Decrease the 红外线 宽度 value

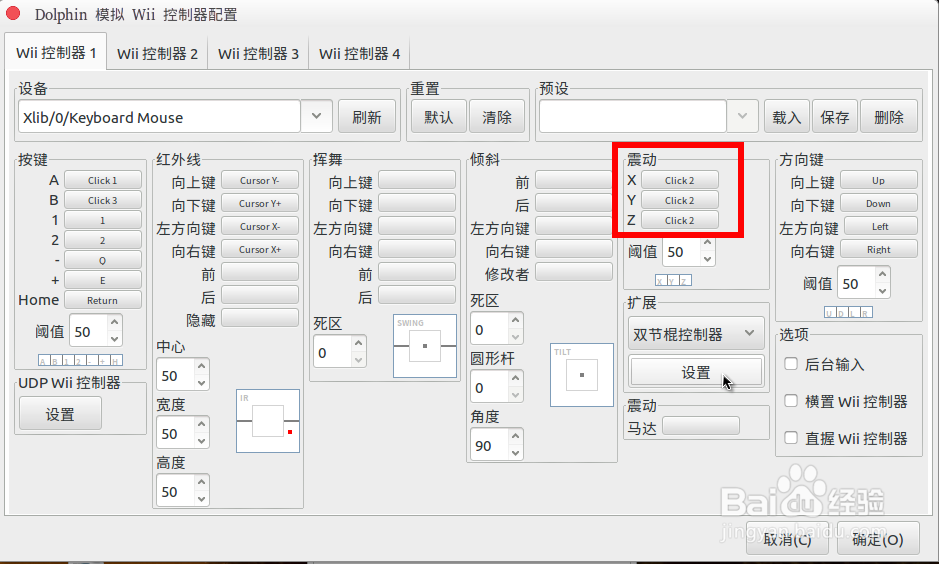[x=202, y=441]
